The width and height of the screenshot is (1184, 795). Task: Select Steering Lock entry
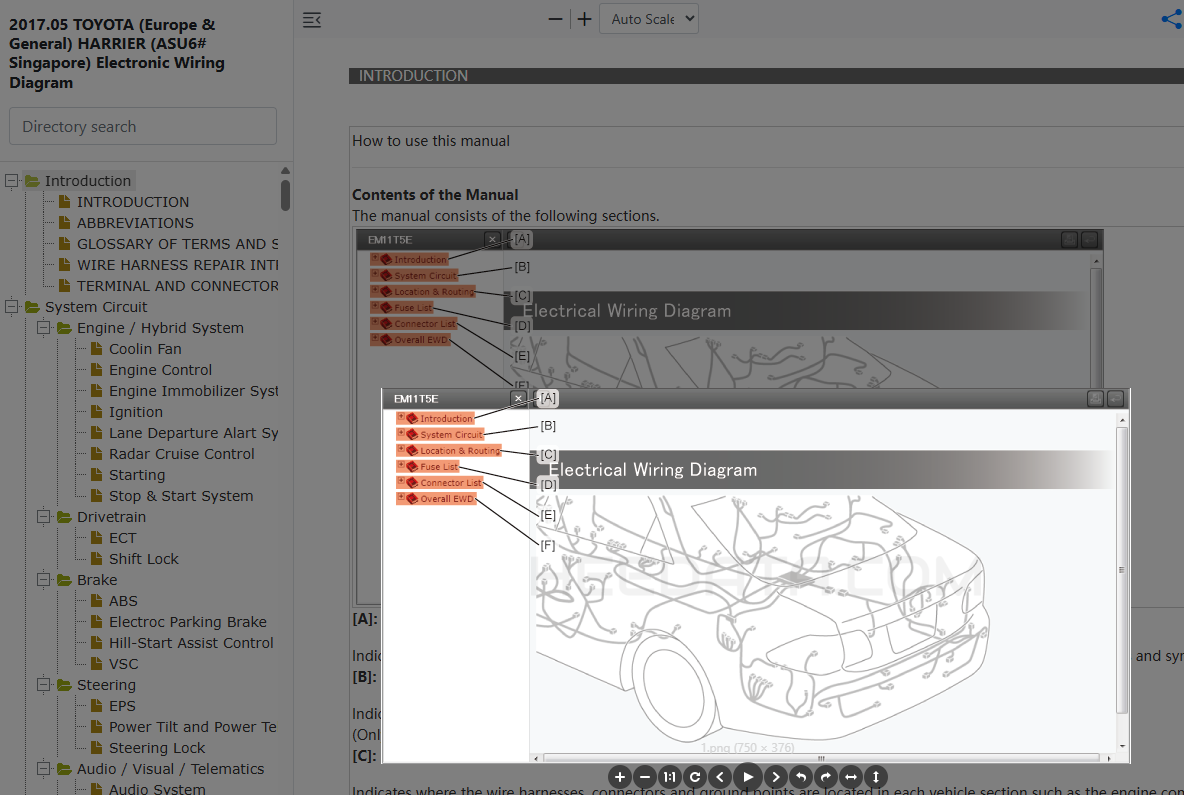(x=156, y=748)
